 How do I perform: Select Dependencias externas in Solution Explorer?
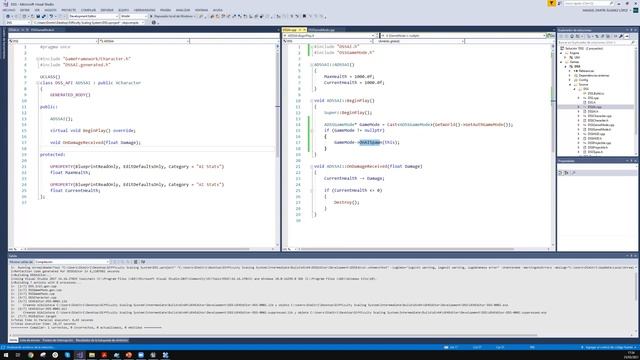point(593,76)
